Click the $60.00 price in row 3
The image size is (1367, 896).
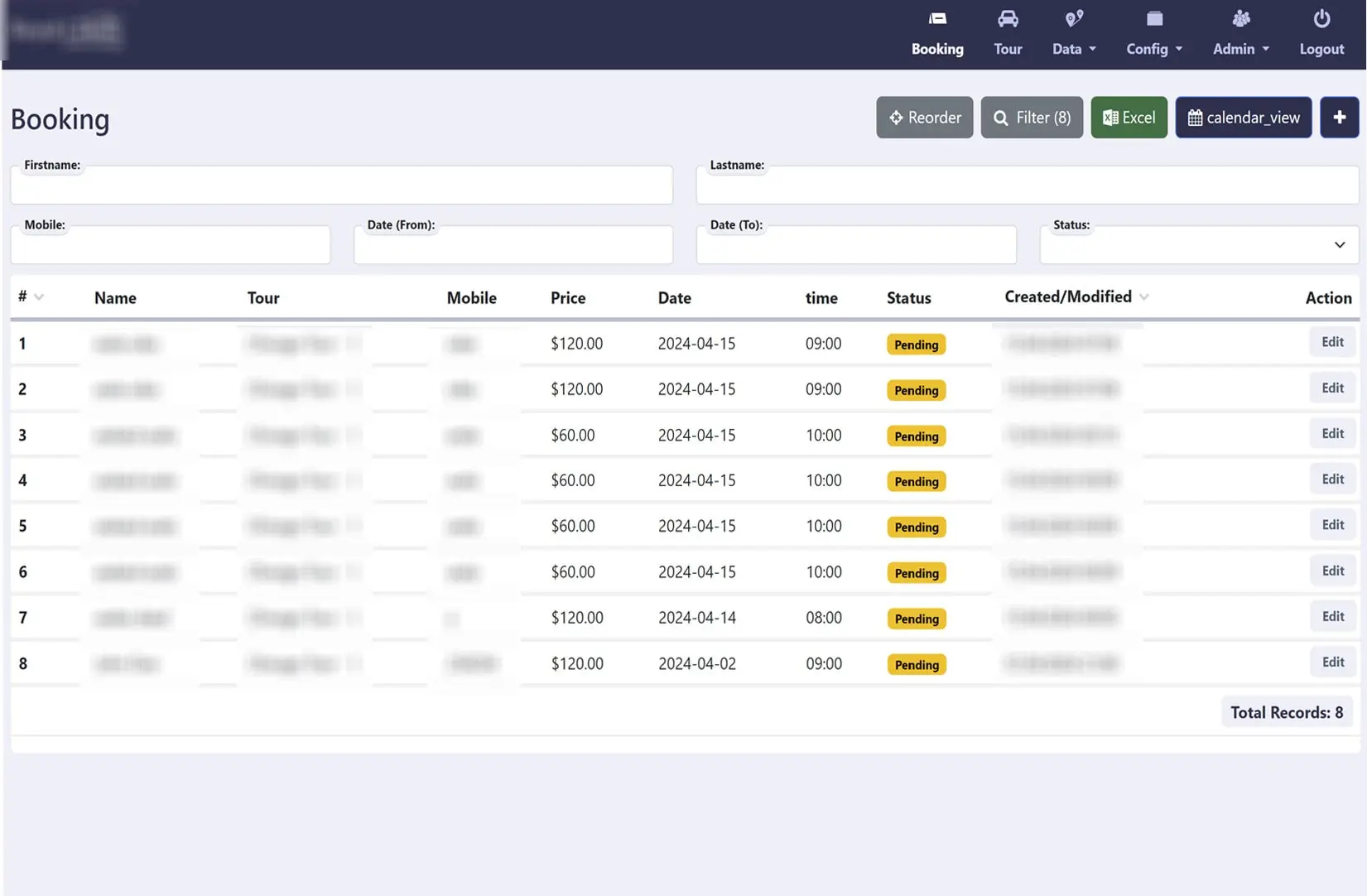pos(572,435)
